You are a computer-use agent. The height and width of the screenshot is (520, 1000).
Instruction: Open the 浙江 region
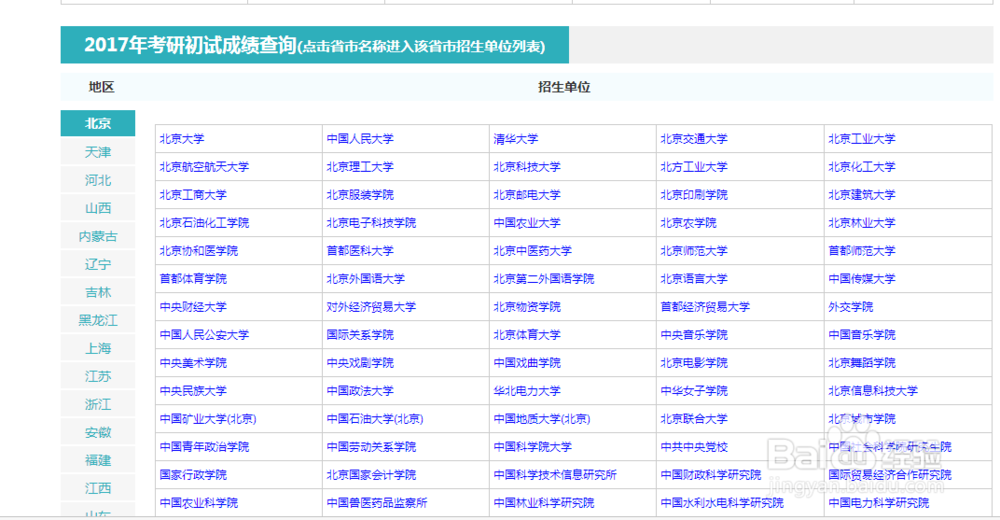click(98, 405)
